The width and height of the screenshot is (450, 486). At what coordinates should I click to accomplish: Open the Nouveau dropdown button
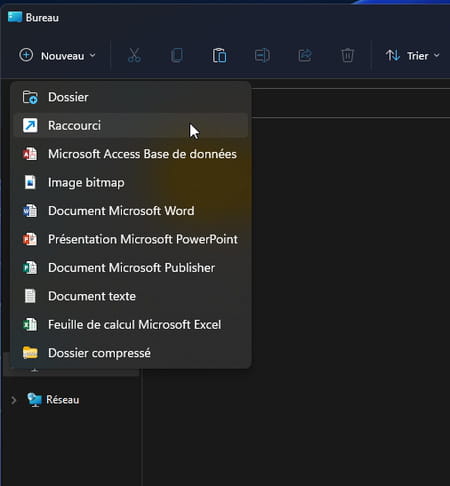point(57,56)
